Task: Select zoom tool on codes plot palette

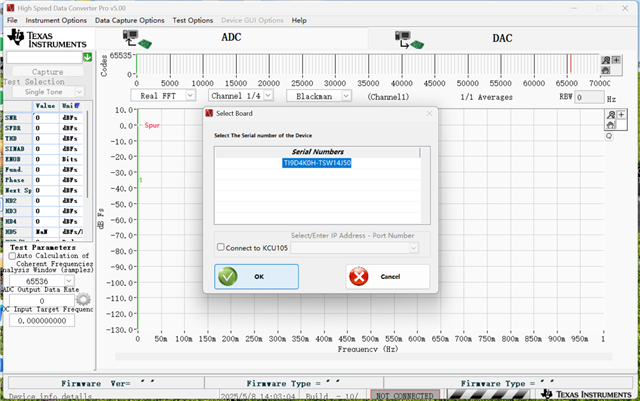Action: tap(606, 60)
